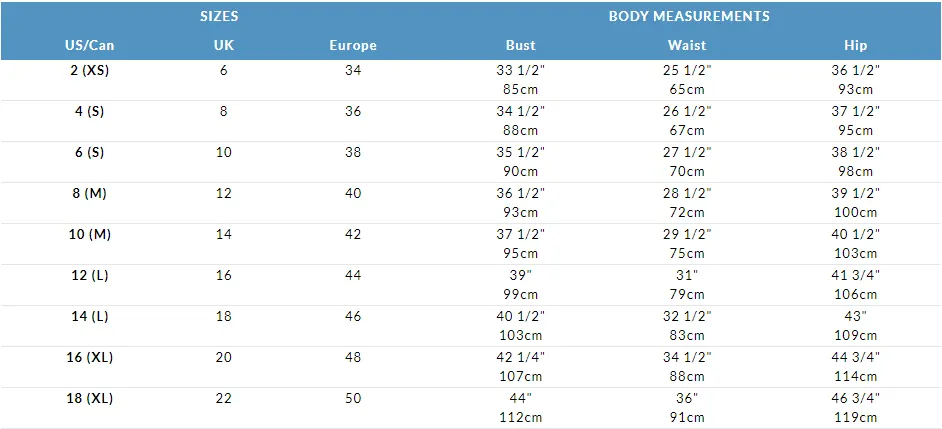The height and width of the screenshot is (429, 942).
Task: Click the 119cm hip measurement
Action: coord(855,418)
